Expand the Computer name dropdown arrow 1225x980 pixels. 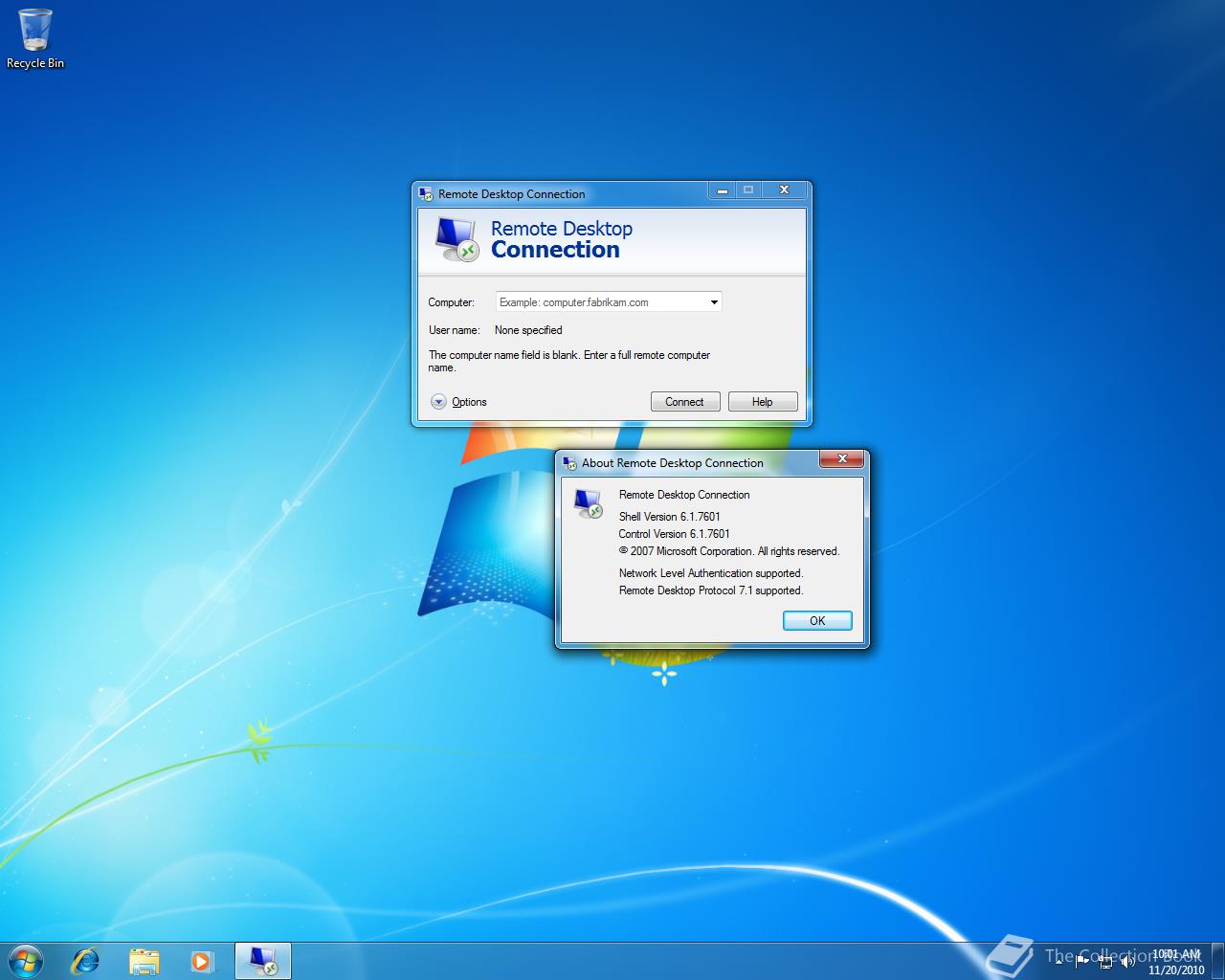click(x=714, y=302)
